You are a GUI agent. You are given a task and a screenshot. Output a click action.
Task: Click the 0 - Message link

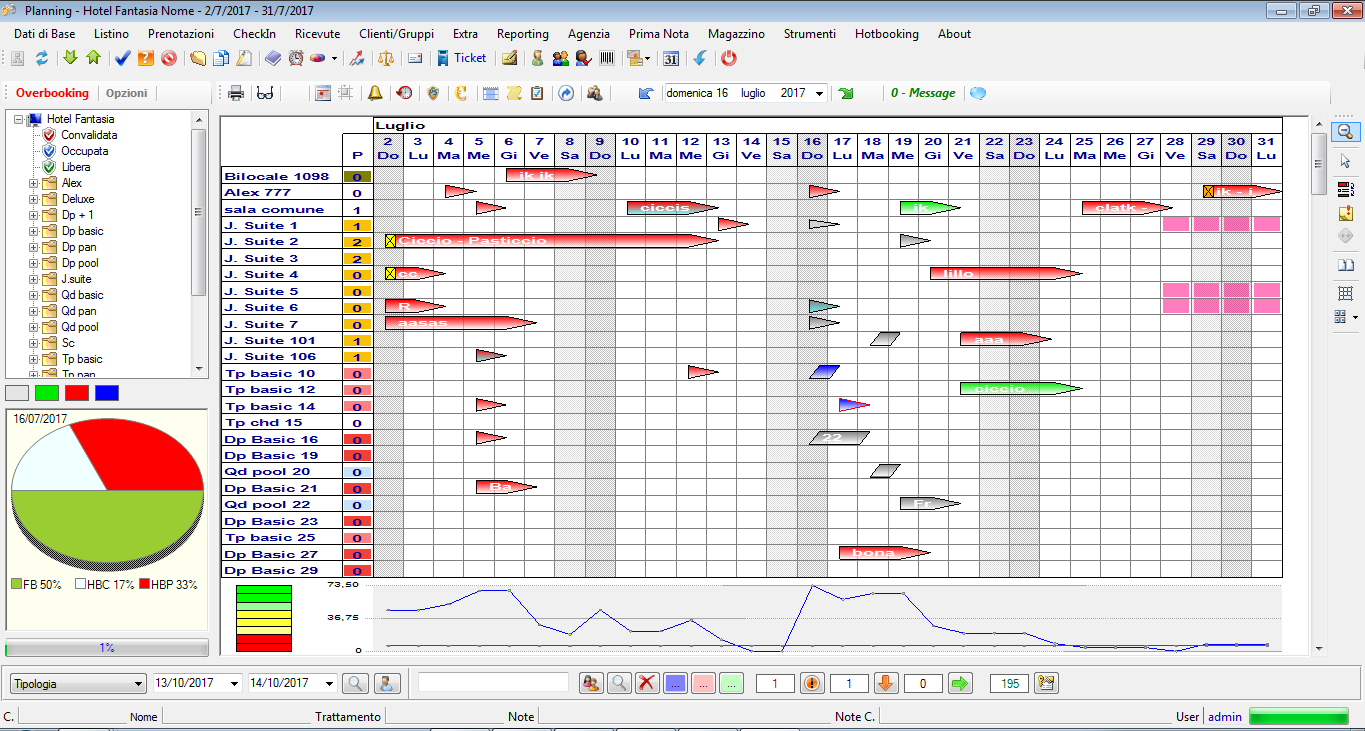(923, 93)
